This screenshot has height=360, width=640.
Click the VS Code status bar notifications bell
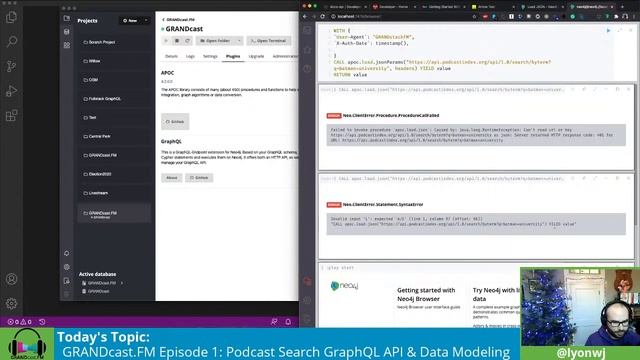click(x=288, y=322)
